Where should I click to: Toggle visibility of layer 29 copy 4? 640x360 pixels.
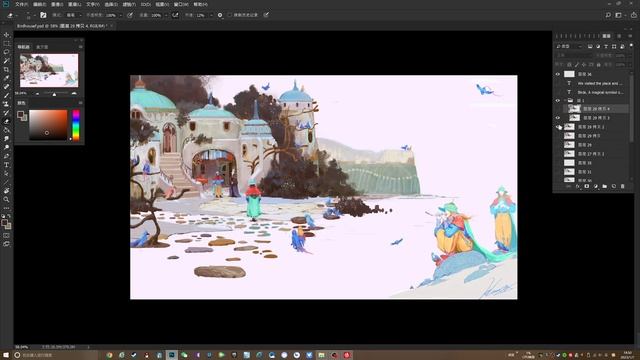[x=558, y=109]
